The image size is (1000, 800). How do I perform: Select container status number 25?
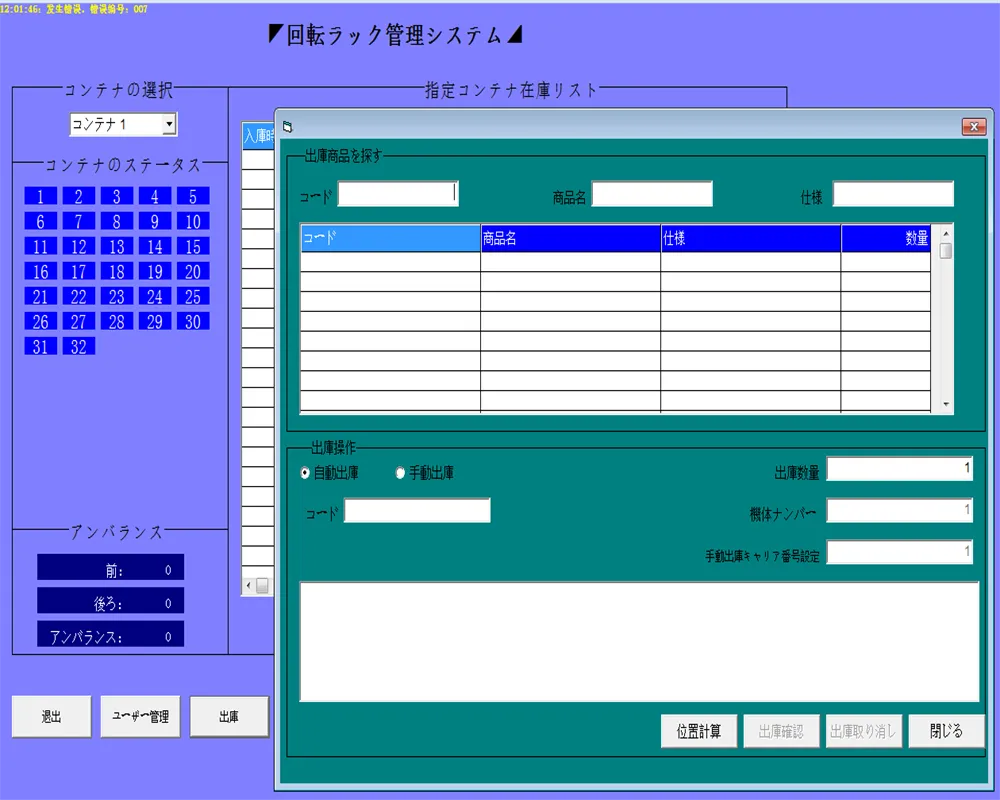point(193,296)
